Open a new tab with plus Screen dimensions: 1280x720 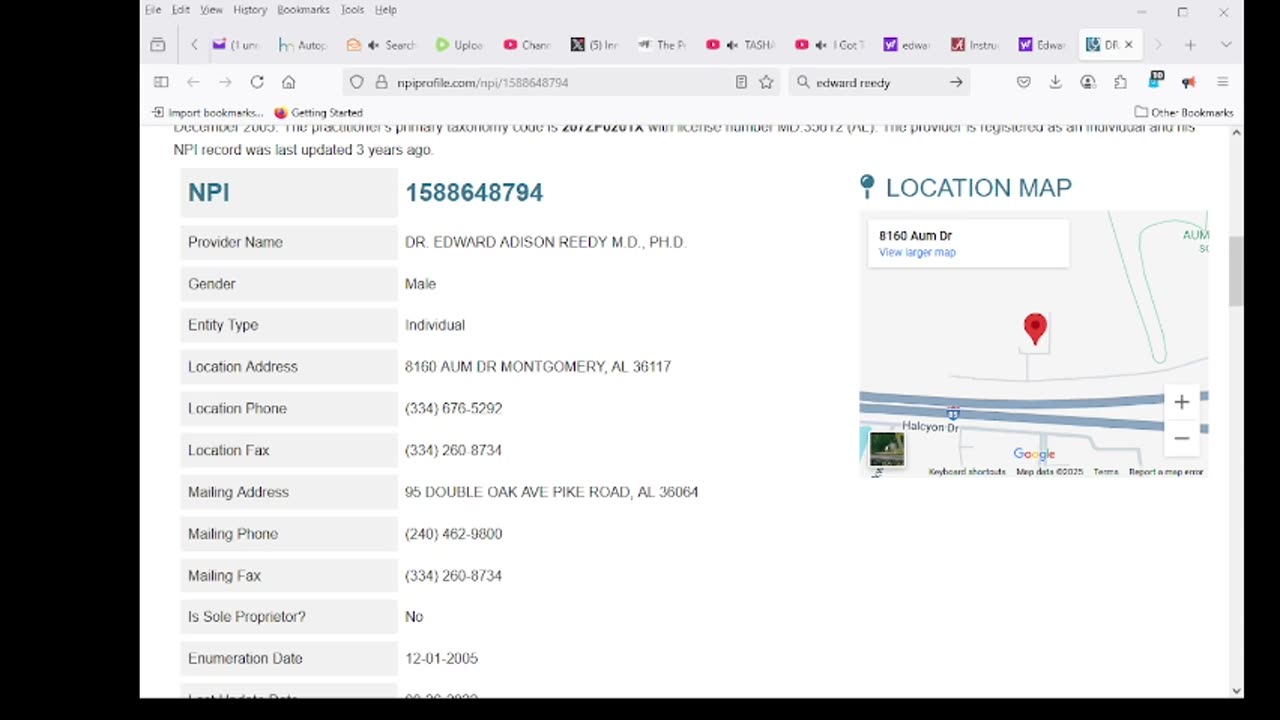[1190, 45]
